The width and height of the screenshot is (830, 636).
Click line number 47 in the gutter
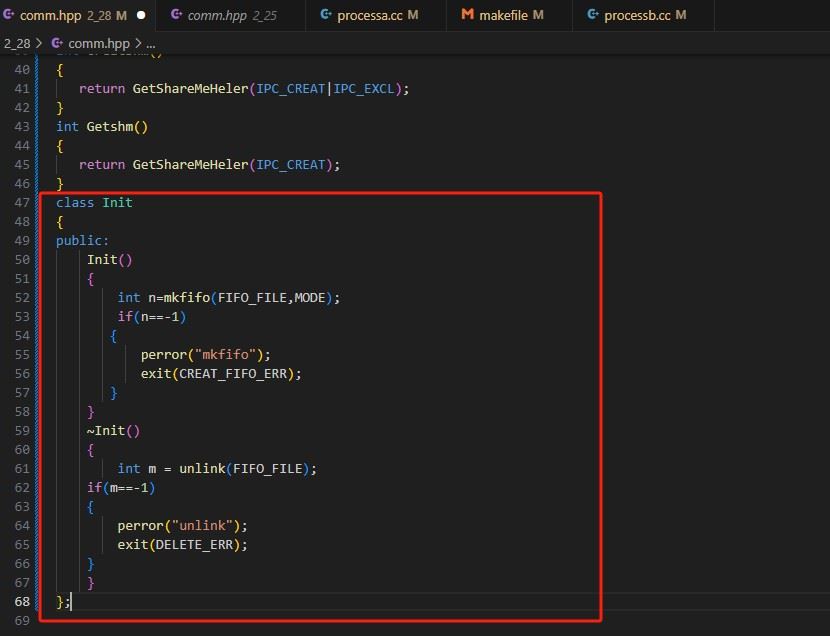(x=22, y=203)
